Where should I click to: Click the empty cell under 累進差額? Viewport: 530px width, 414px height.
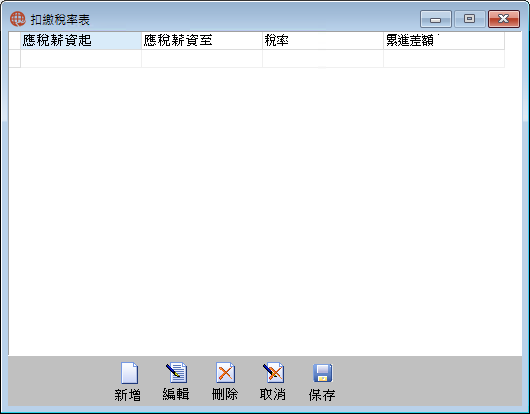pyautogui.click(x=444, y=58)
